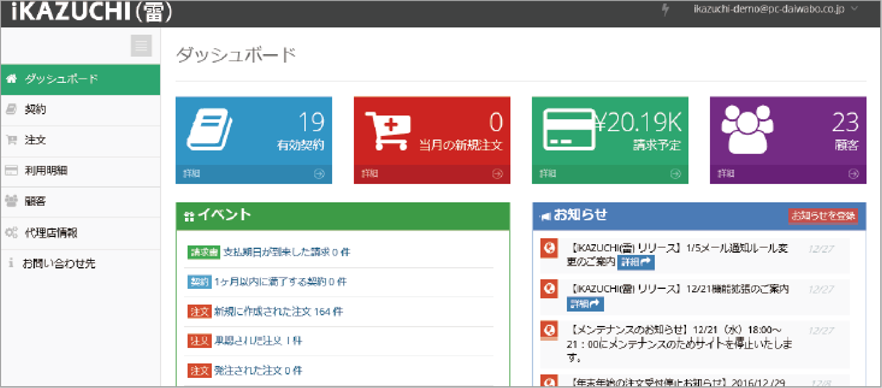The width and height of the screenshot is (882, 388).
Task: Click the blue 契約 tag in events
Action: point(199,282)
